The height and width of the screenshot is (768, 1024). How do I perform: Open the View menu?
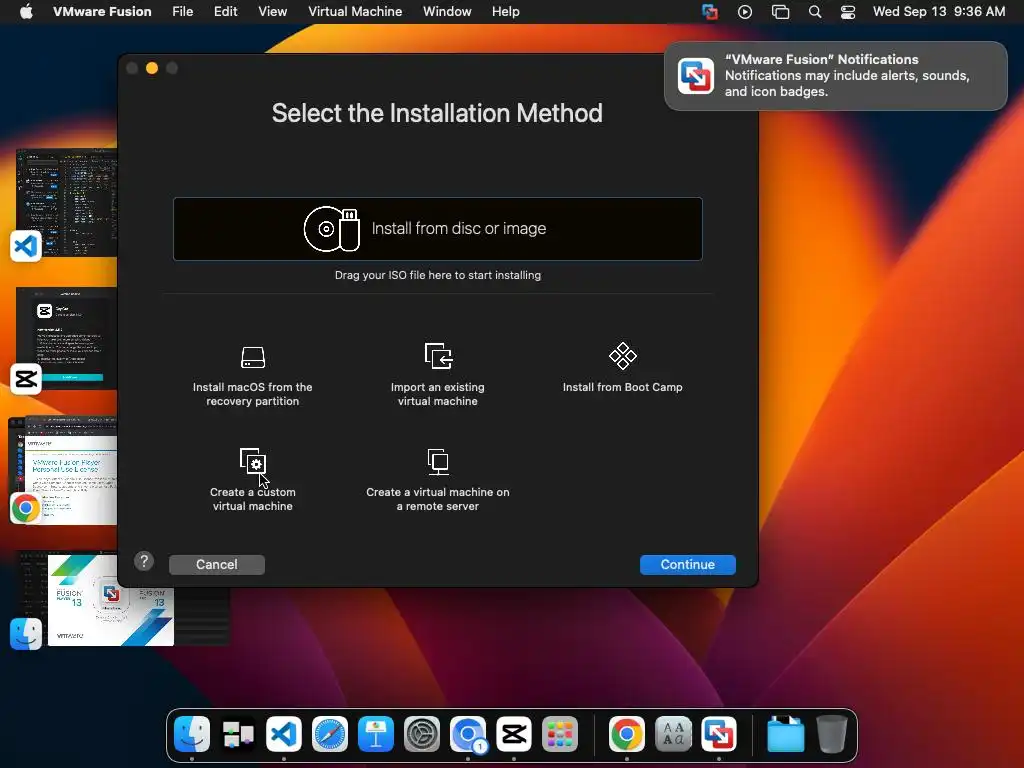tap(272, 12)
